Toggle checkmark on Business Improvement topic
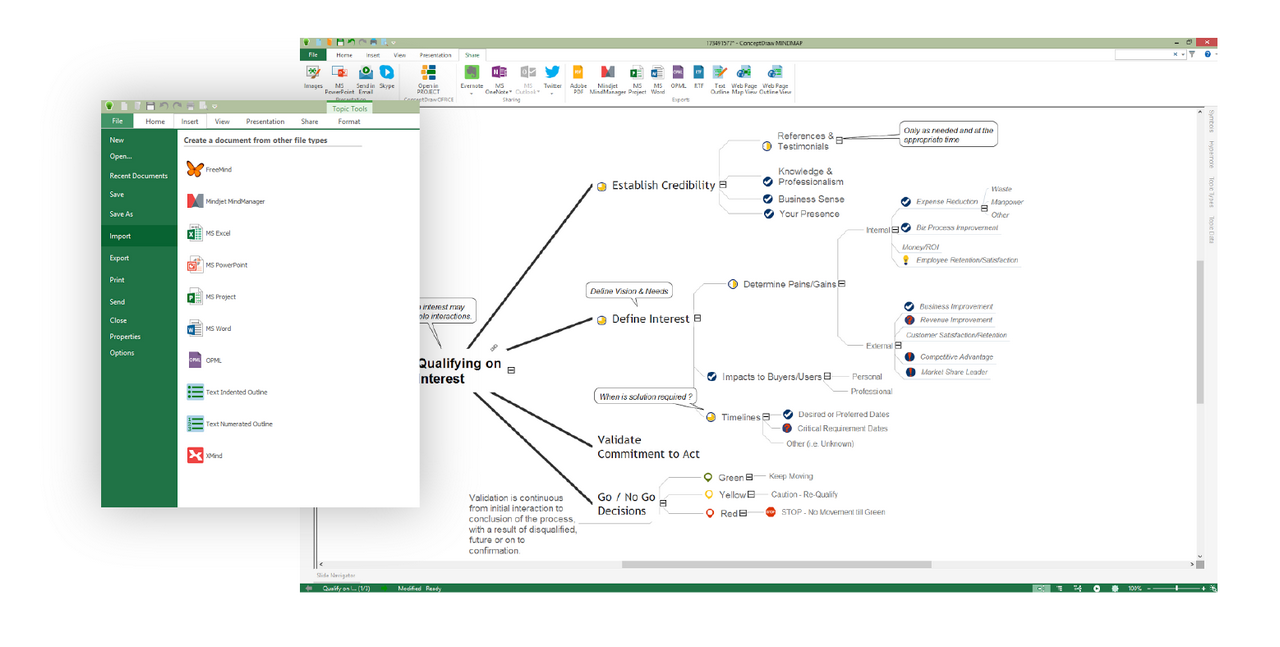Viewport: 1280px width, 647px height. [x=909, y=307]
